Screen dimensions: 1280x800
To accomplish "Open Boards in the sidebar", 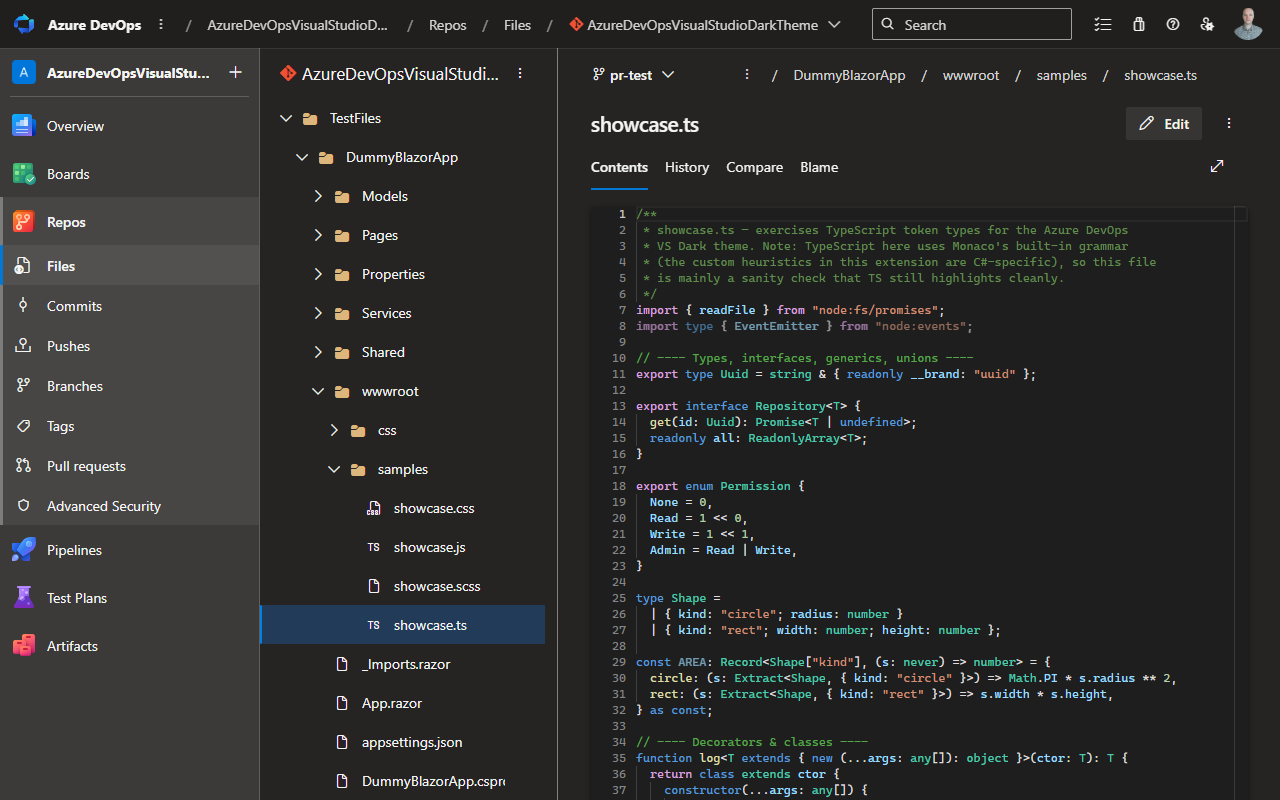I will pyautogui.click(x=130, y=174).
